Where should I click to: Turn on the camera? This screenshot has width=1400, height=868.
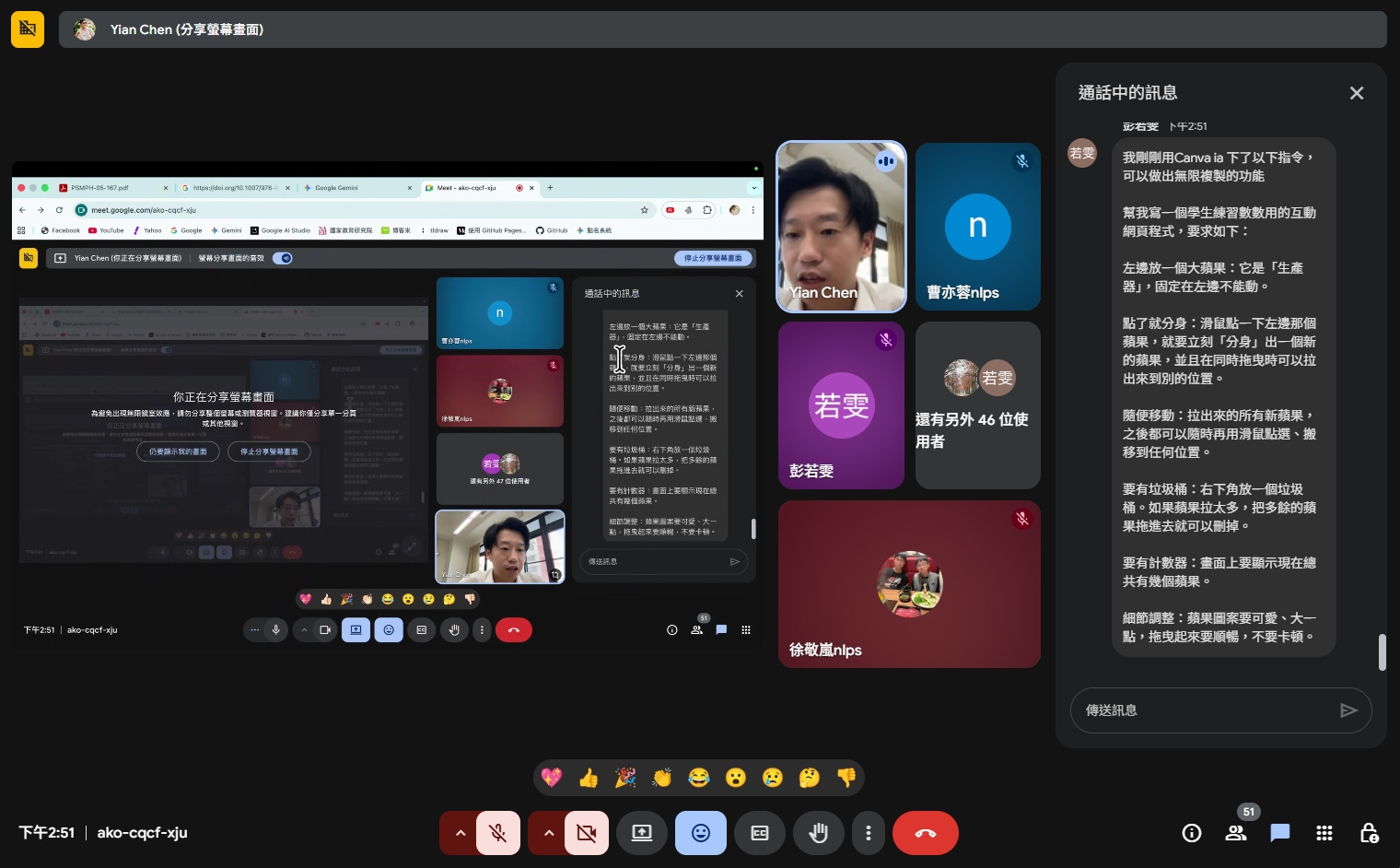coord(586,833)
